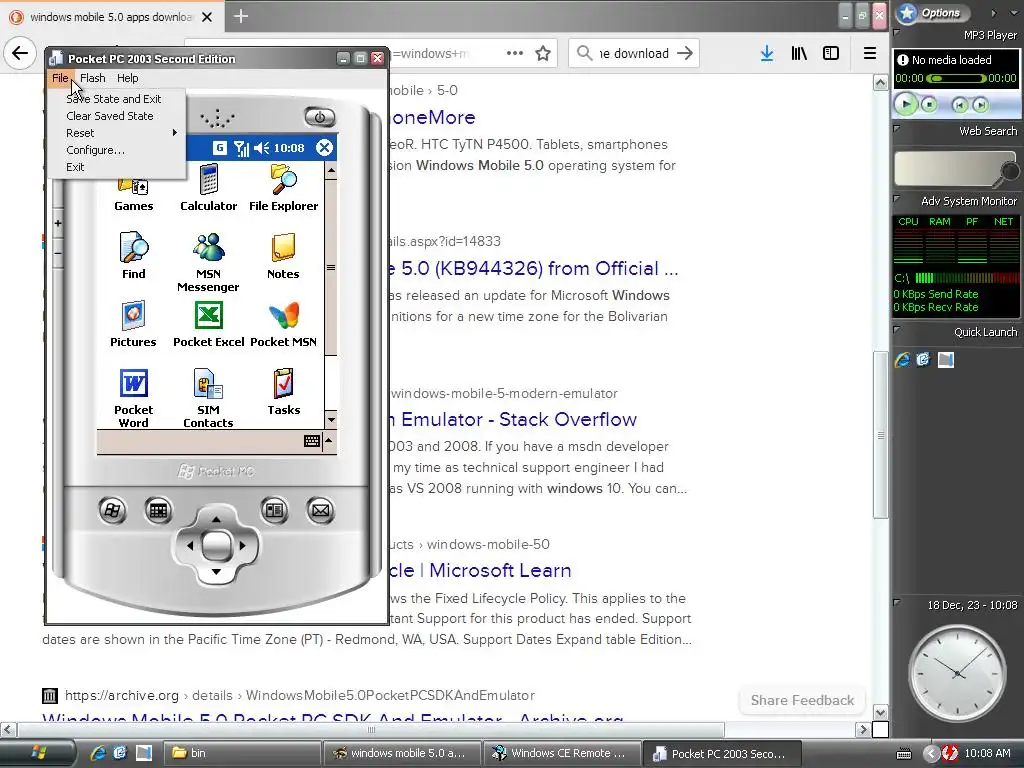Click the D-pad right arrow

click(x=242, y=545)
